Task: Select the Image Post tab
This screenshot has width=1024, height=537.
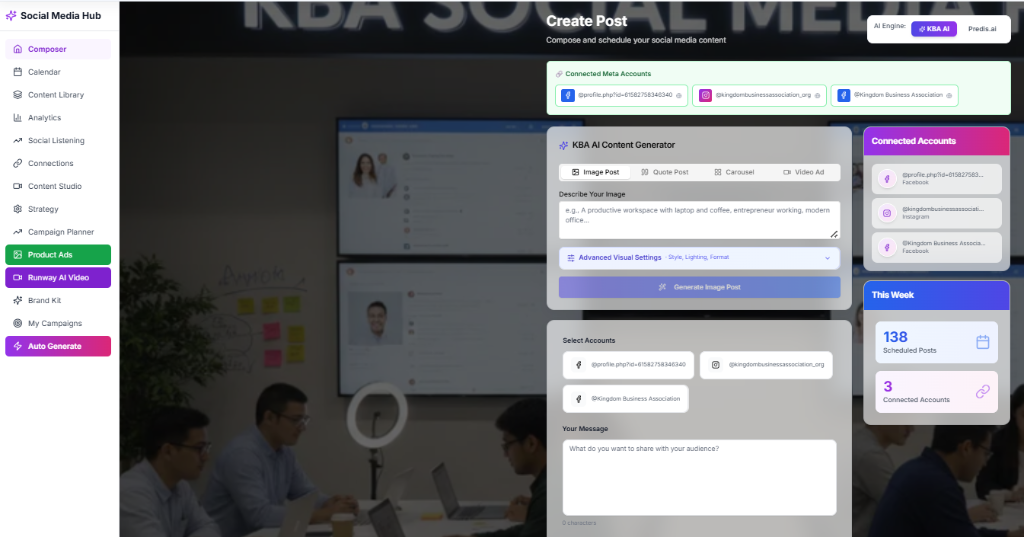Action: click(595, 172)
